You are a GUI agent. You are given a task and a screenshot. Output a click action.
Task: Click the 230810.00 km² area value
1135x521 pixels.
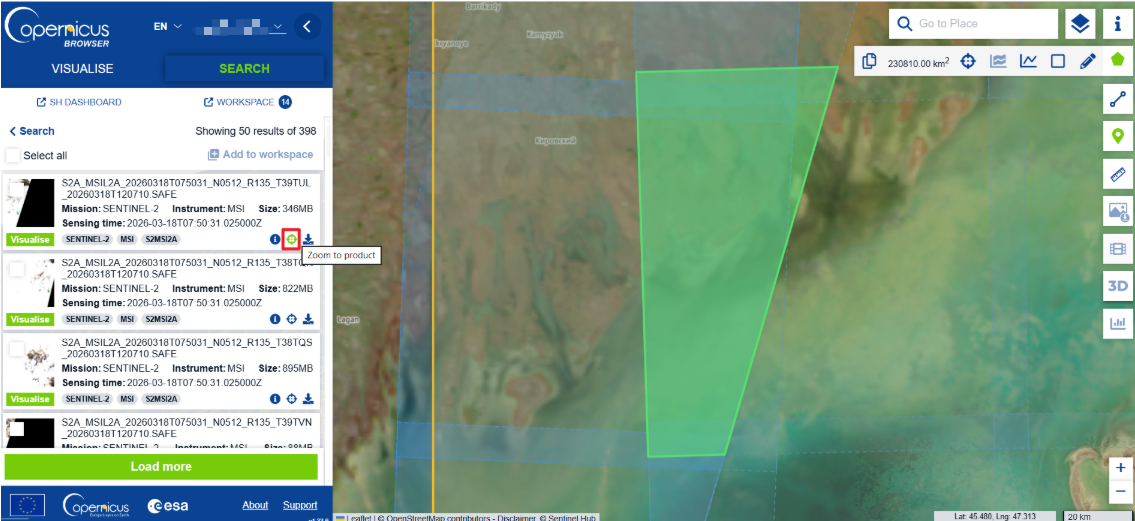(919, 63)
